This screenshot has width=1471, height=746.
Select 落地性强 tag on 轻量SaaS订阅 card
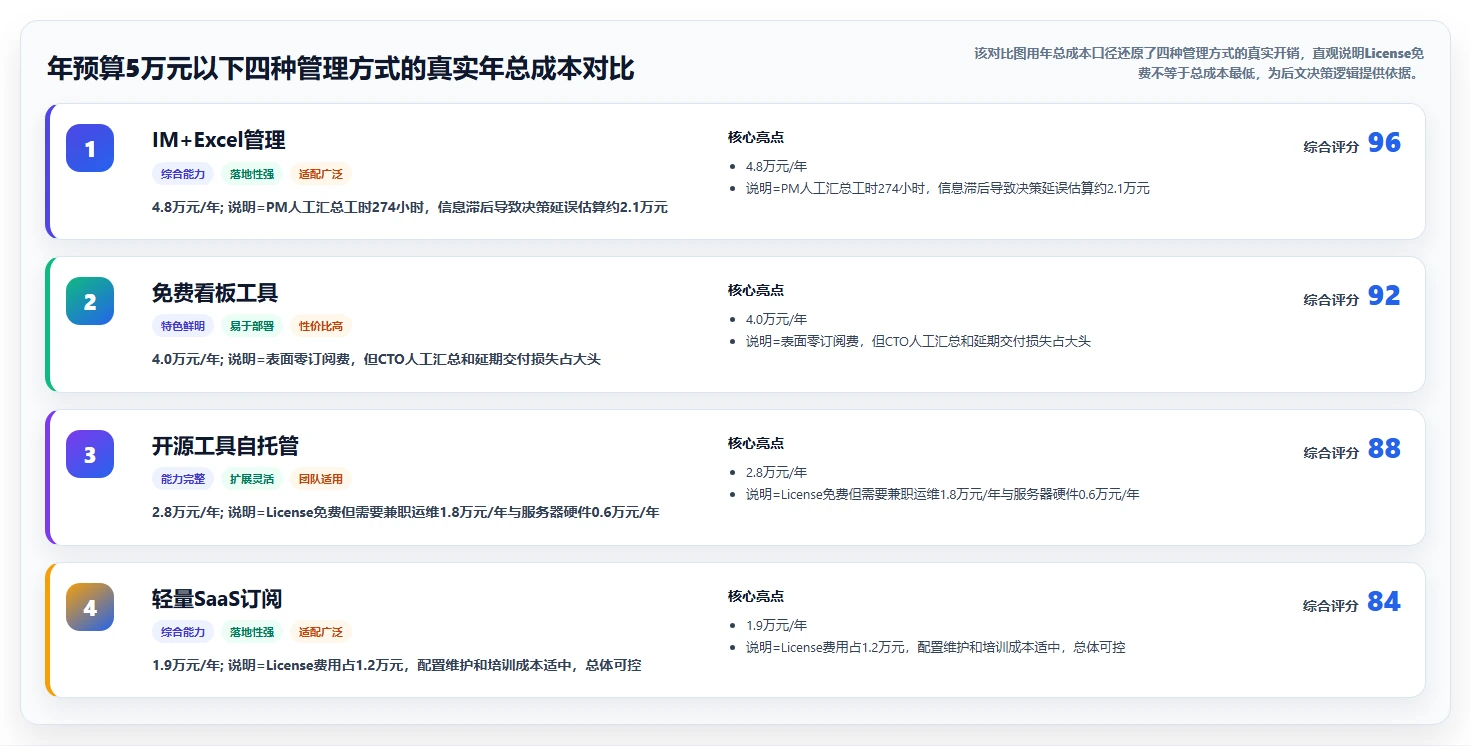(x=252, y=632)
